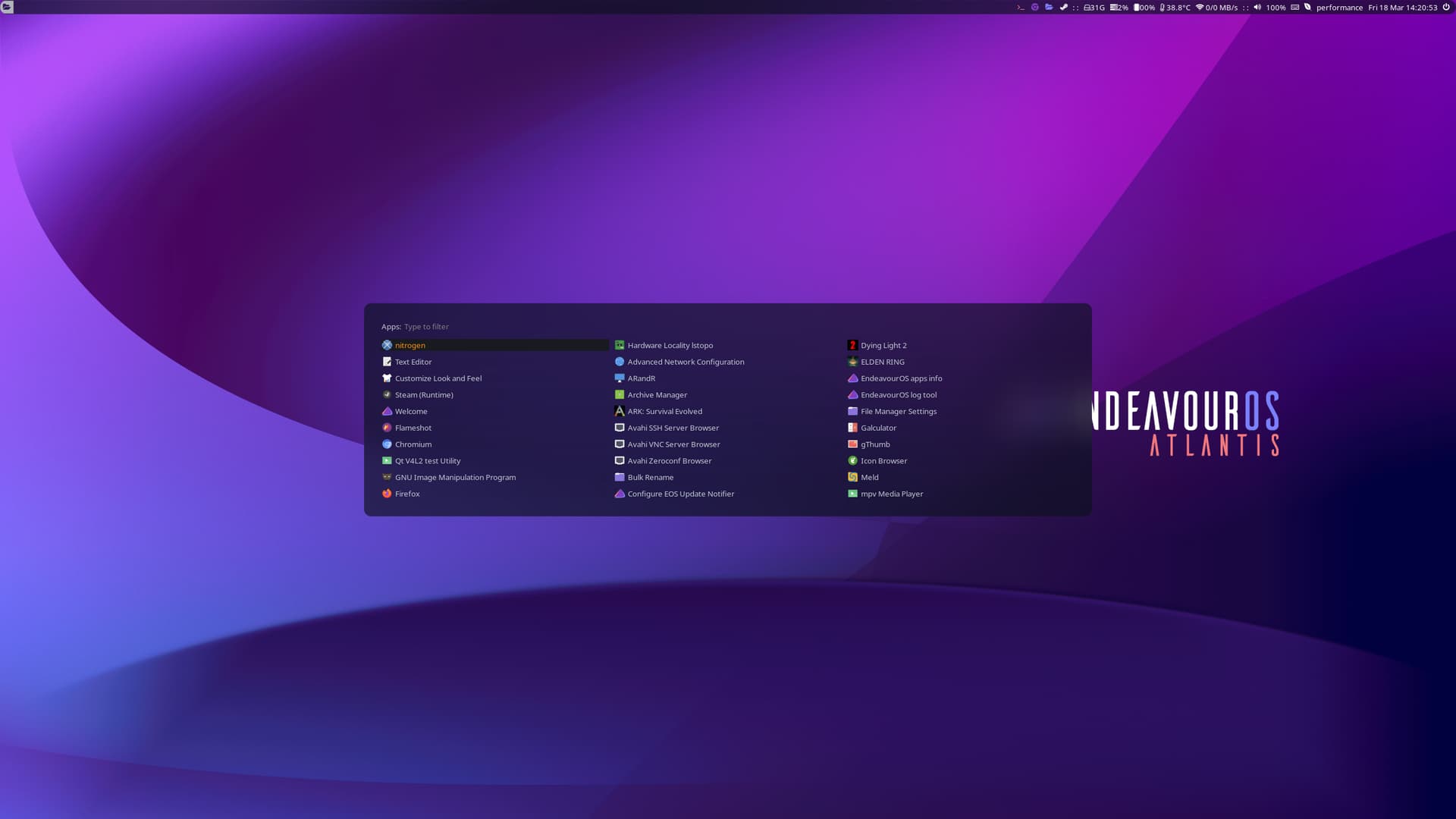Click the date and time clock
This screenshot has width=1456, height=819.
click(1403, 8)
